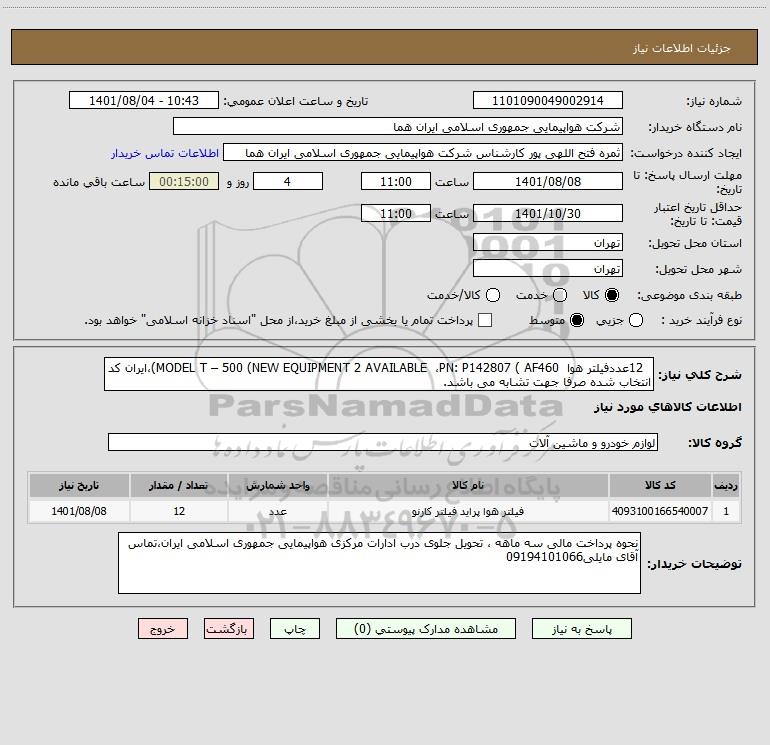
Task: Click the توضیحات خریدار text area
Action: (x=380, y=563)
